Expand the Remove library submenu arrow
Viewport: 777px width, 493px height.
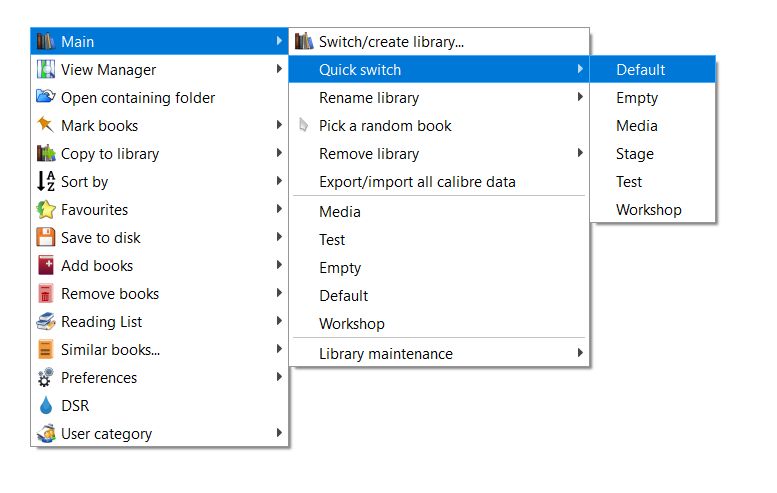pos(580,154)
